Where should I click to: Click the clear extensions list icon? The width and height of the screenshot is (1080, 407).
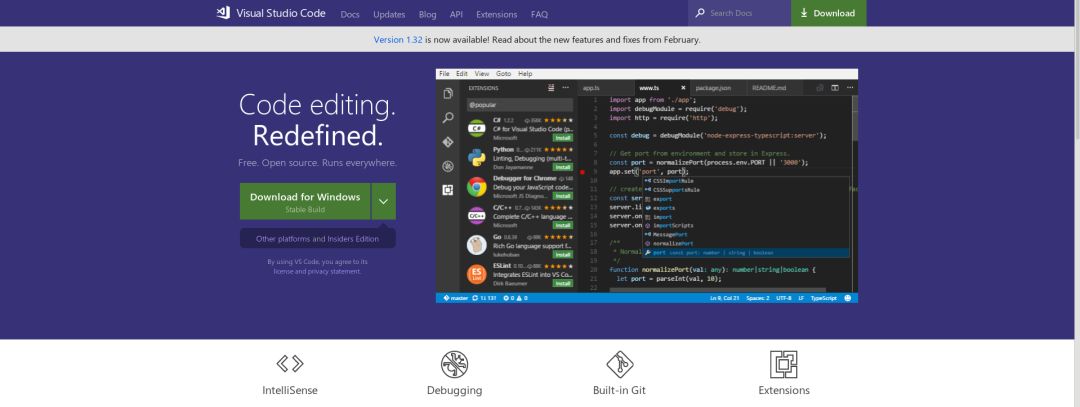pos(551,88)
